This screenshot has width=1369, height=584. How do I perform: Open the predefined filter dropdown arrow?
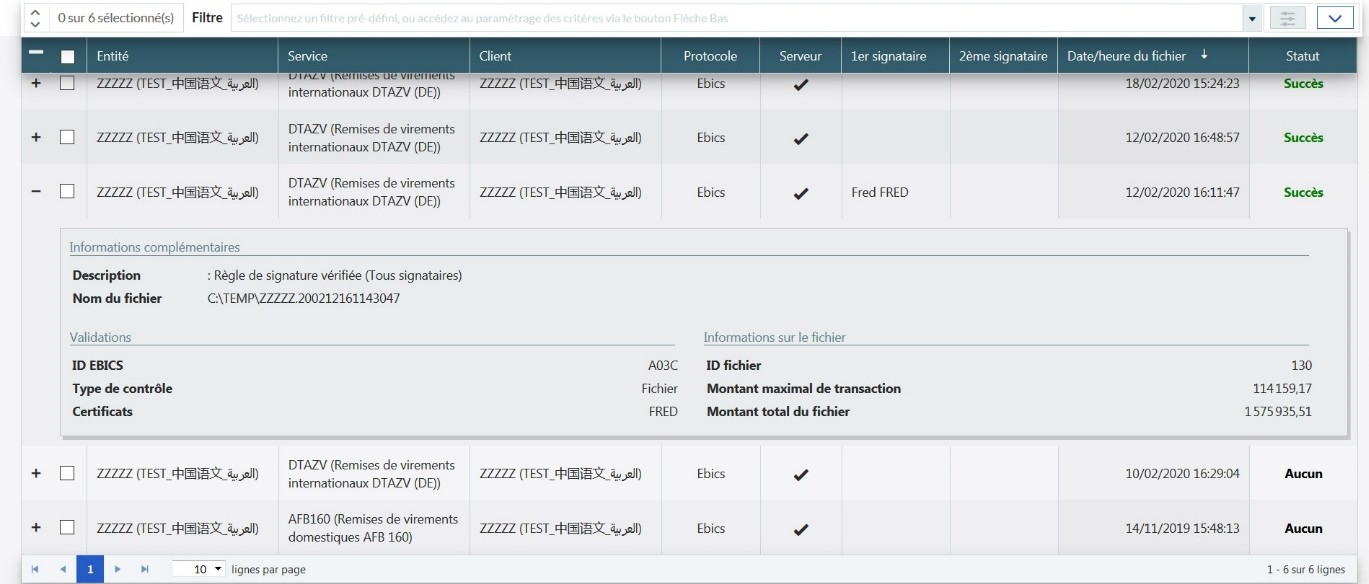1252,19
